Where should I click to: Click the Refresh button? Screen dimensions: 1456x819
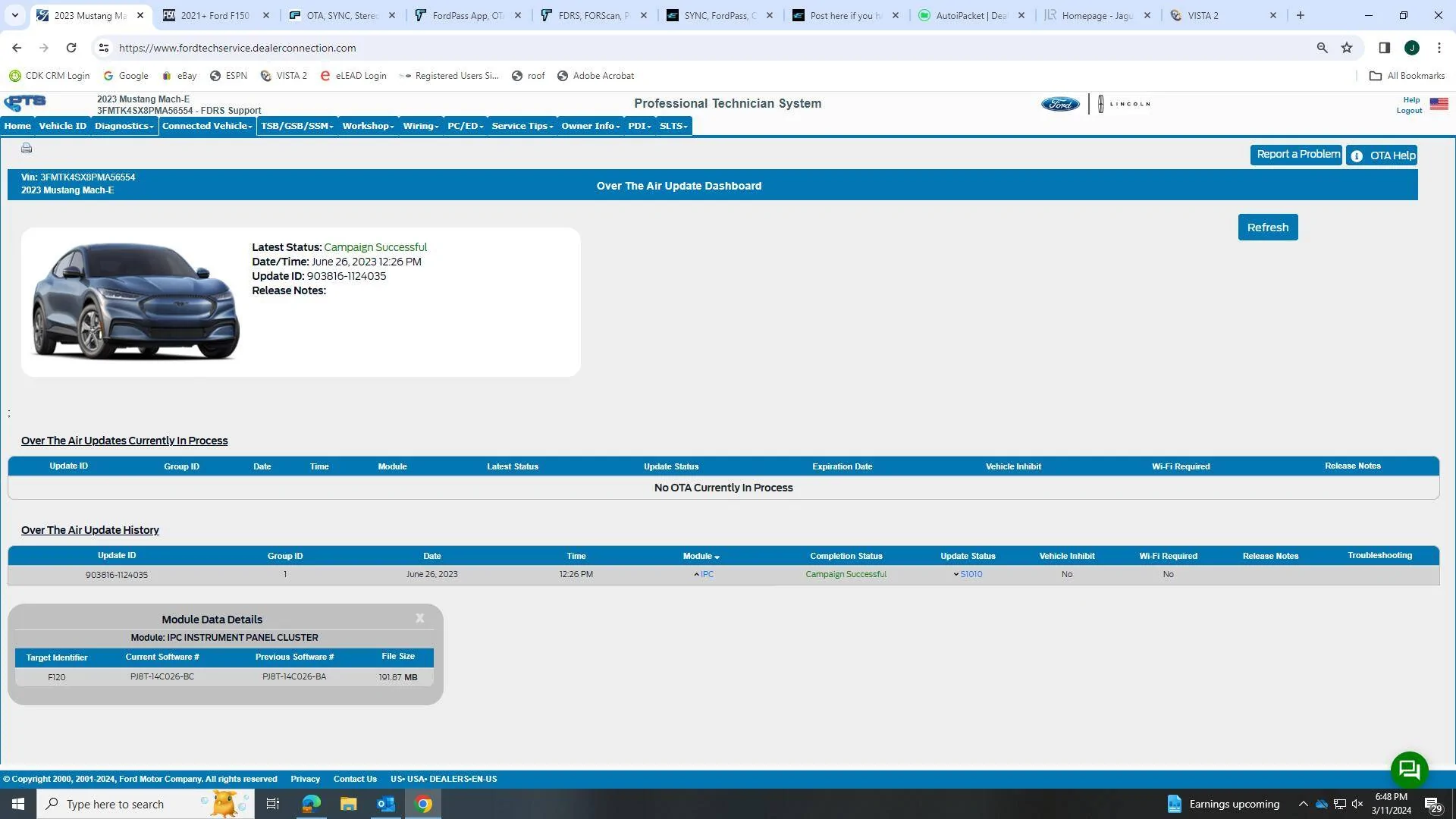click(1268, 227)
